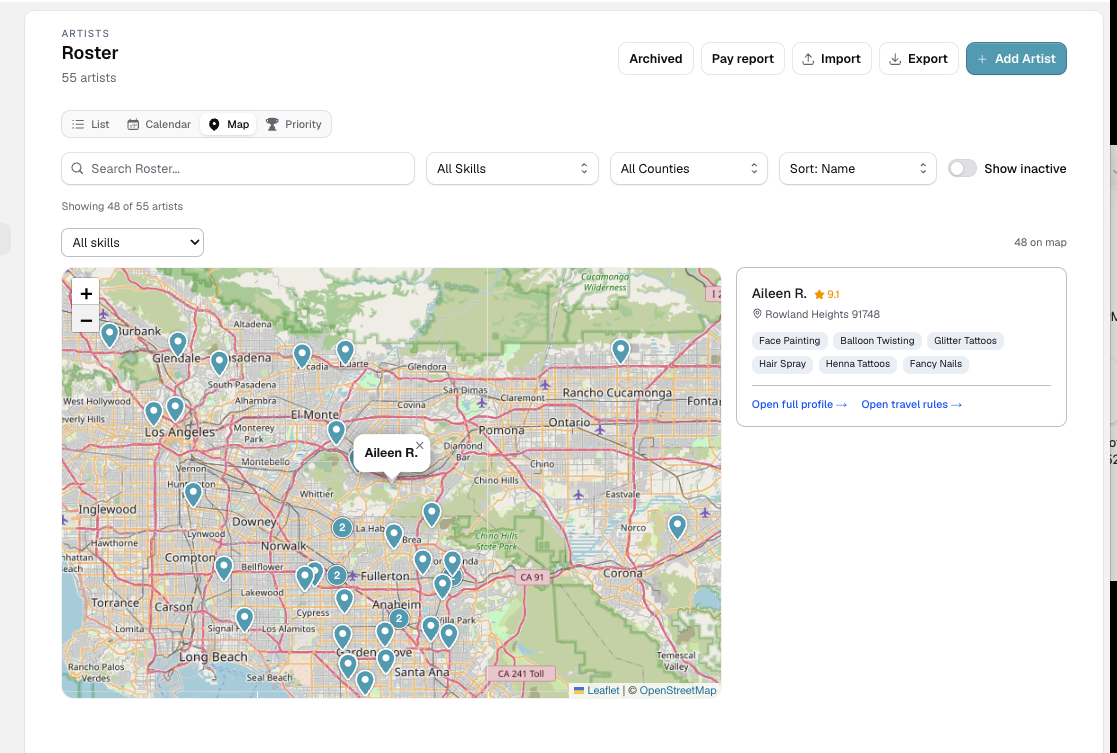Open the Pay report
The height and width of the screenshot is (753, 1117).
click(x=742, y=58)
